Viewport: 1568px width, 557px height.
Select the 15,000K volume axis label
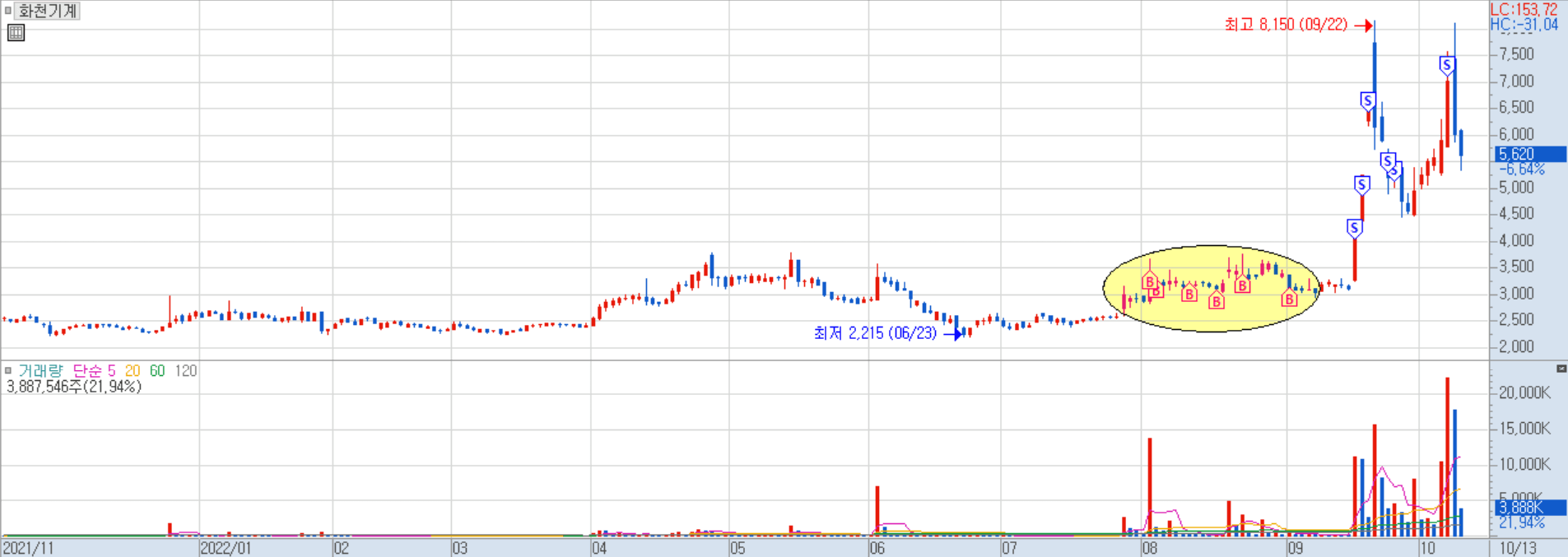click(1524, 428)
